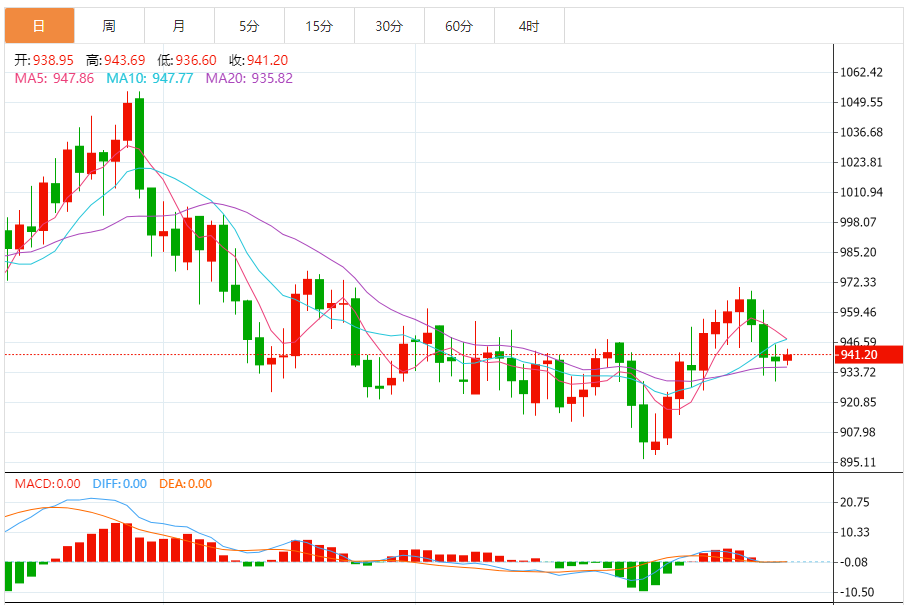Click the red 941.20 current price label
The width and height of the screenshot is (908, 605).
869,355
